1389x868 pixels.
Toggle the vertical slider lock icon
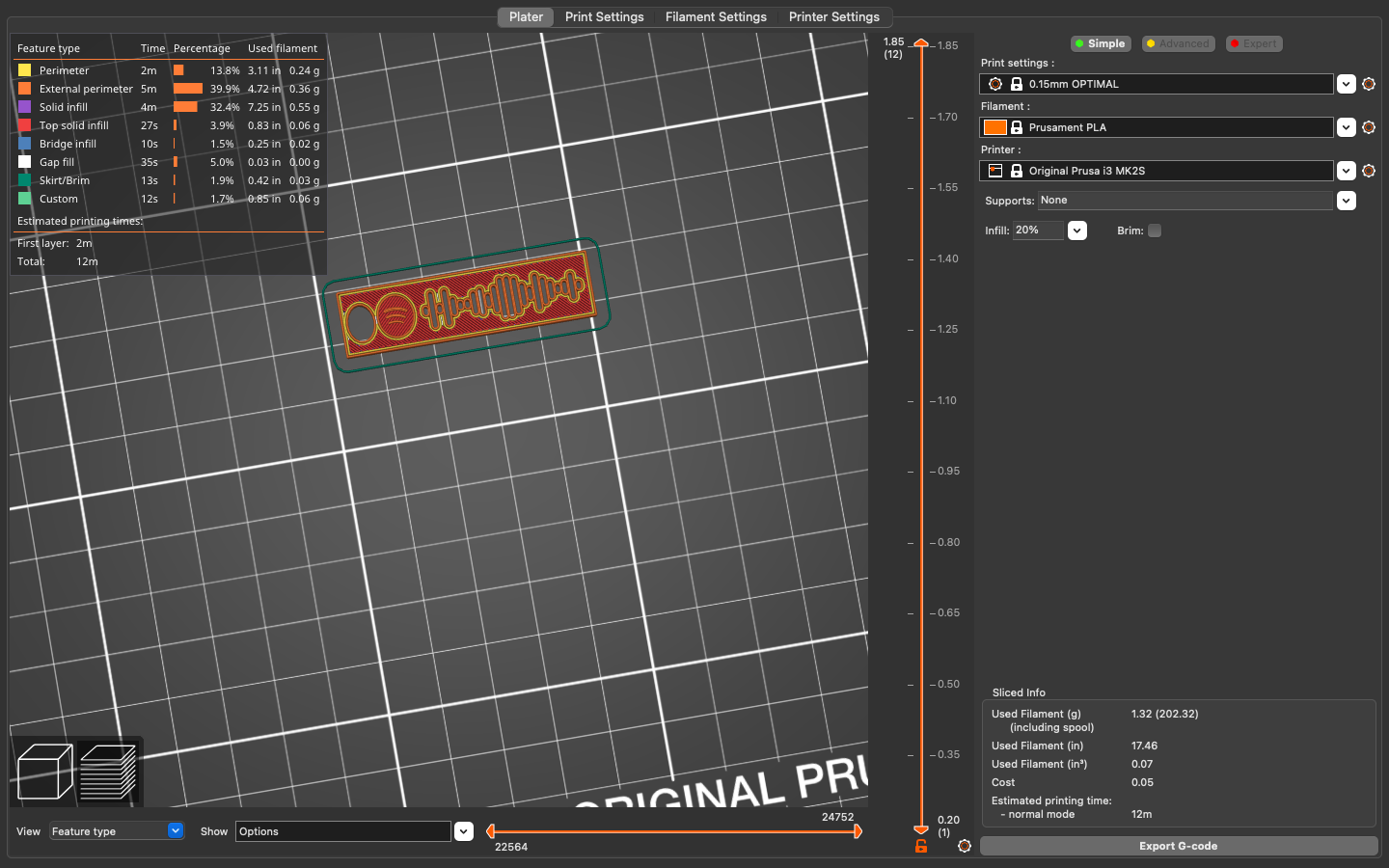(x=921, y=846)
